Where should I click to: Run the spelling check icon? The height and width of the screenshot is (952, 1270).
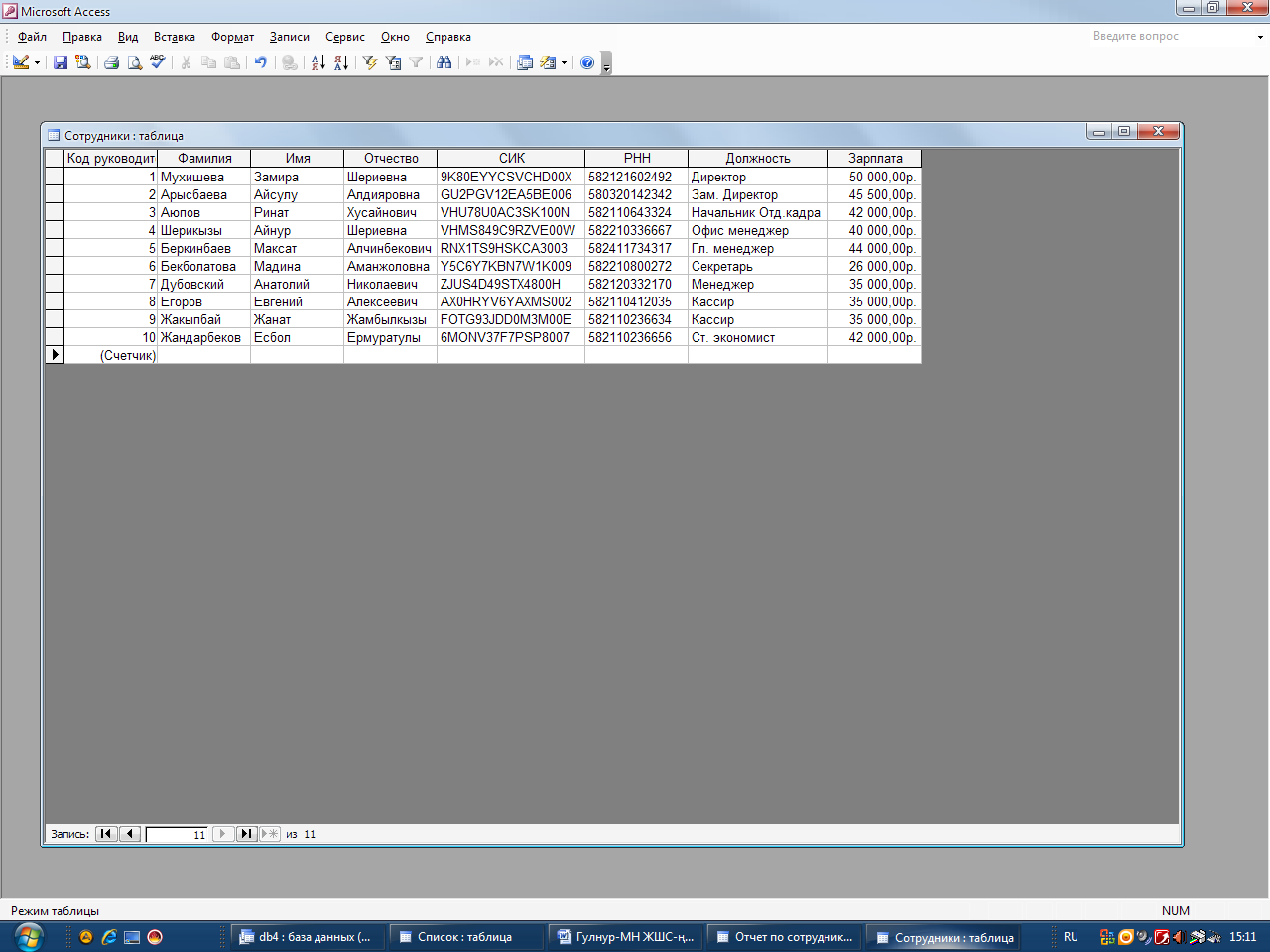click(158, 62)
